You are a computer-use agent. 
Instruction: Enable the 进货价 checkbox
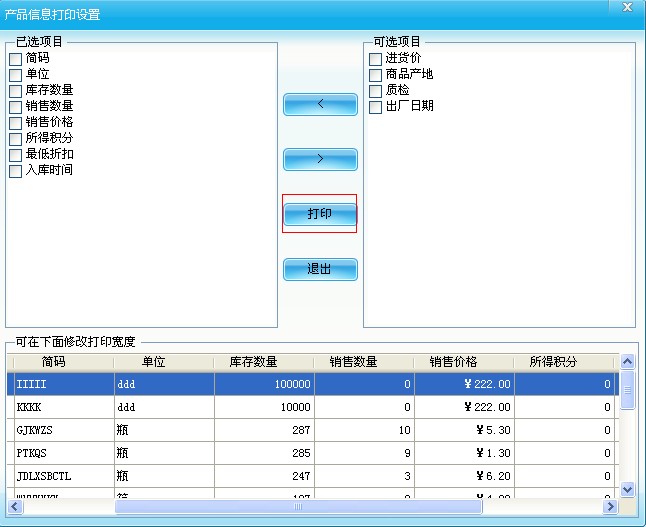click(x=376, y=59)
